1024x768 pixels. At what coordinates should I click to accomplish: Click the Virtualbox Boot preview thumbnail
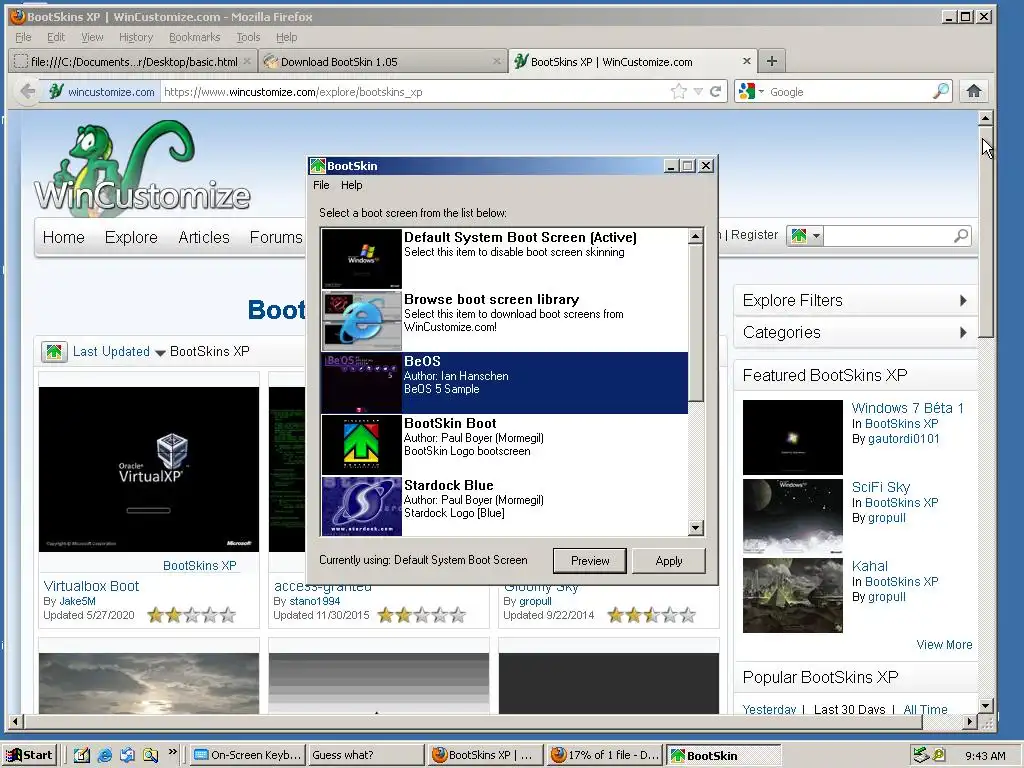coord(149,469)
